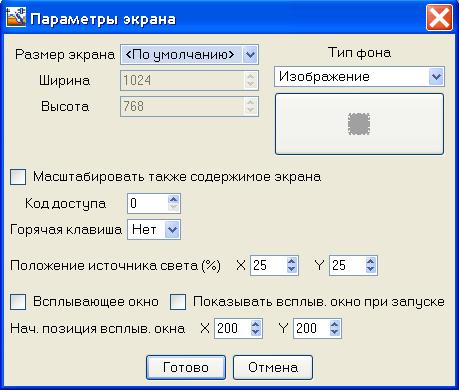Viewport: 459px width, 391px height.
Task: Click the Отмена button
Action: (273, 367)
